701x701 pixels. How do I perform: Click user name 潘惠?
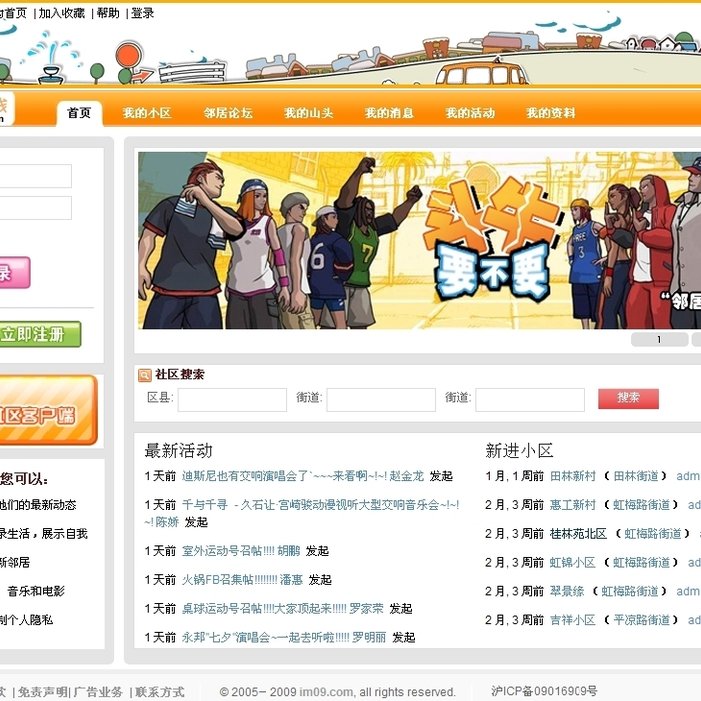point(291,580)
